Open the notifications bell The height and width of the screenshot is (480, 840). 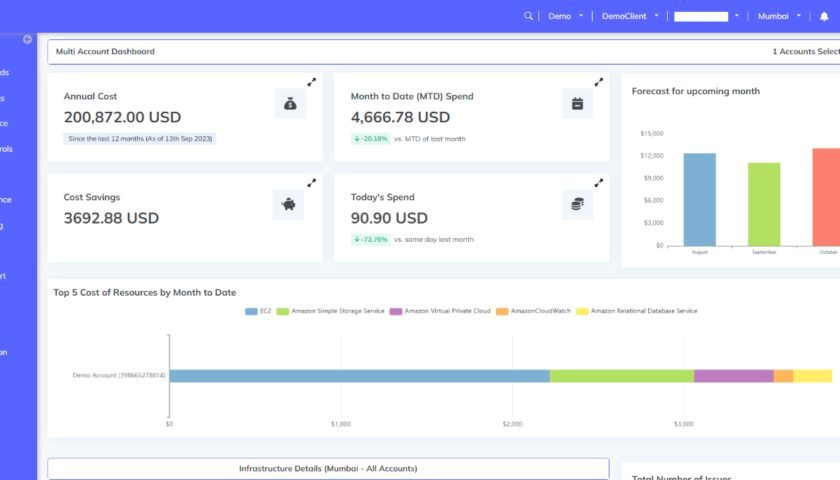pyautogui.click(x=824, y=16)
